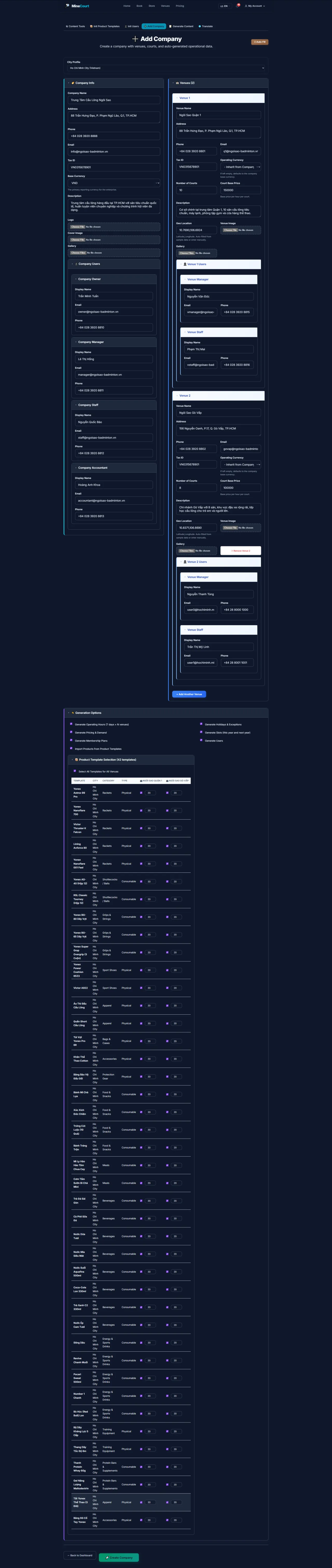Click the MineCourt logo
This screenshot has width=332, height=1568.
[77, 6]
